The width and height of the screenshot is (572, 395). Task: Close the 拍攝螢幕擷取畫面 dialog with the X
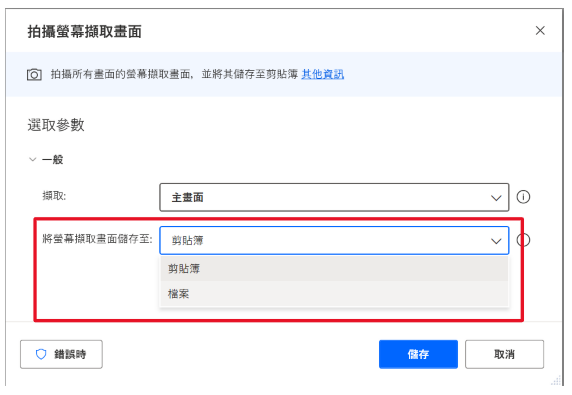(540, 31)
